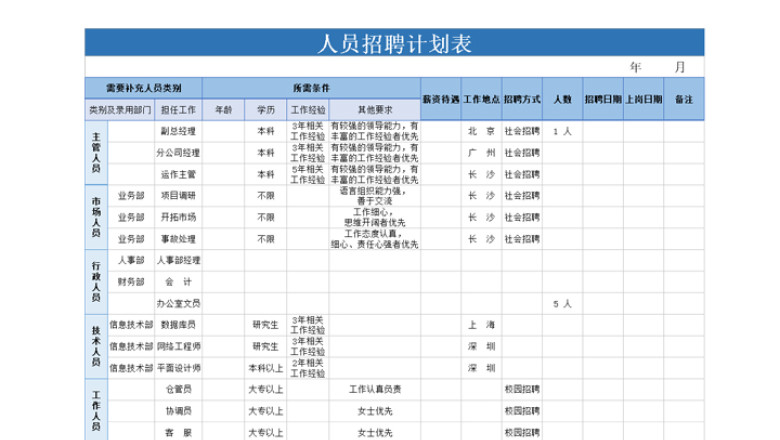Click the 会 计 job cell
Image resolution: width=780 pixels, height=440 pixels.
click(x=178, y=282)
